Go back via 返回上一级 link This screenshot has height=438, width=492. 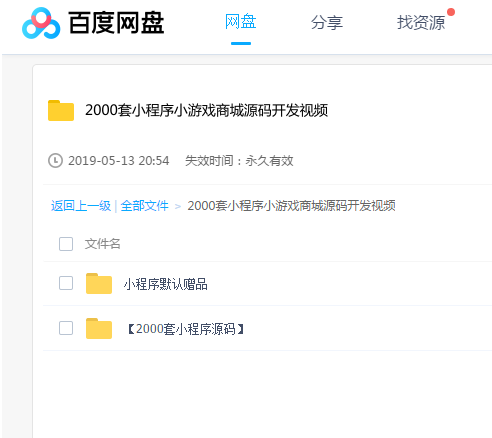tap(81, 206)
